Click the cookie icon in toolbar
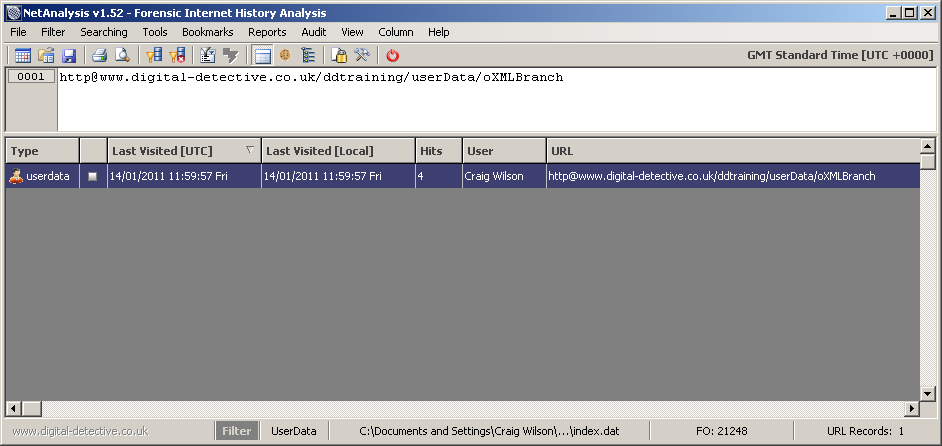This screenshot has width=942, height=446. [x=285, y=56]
